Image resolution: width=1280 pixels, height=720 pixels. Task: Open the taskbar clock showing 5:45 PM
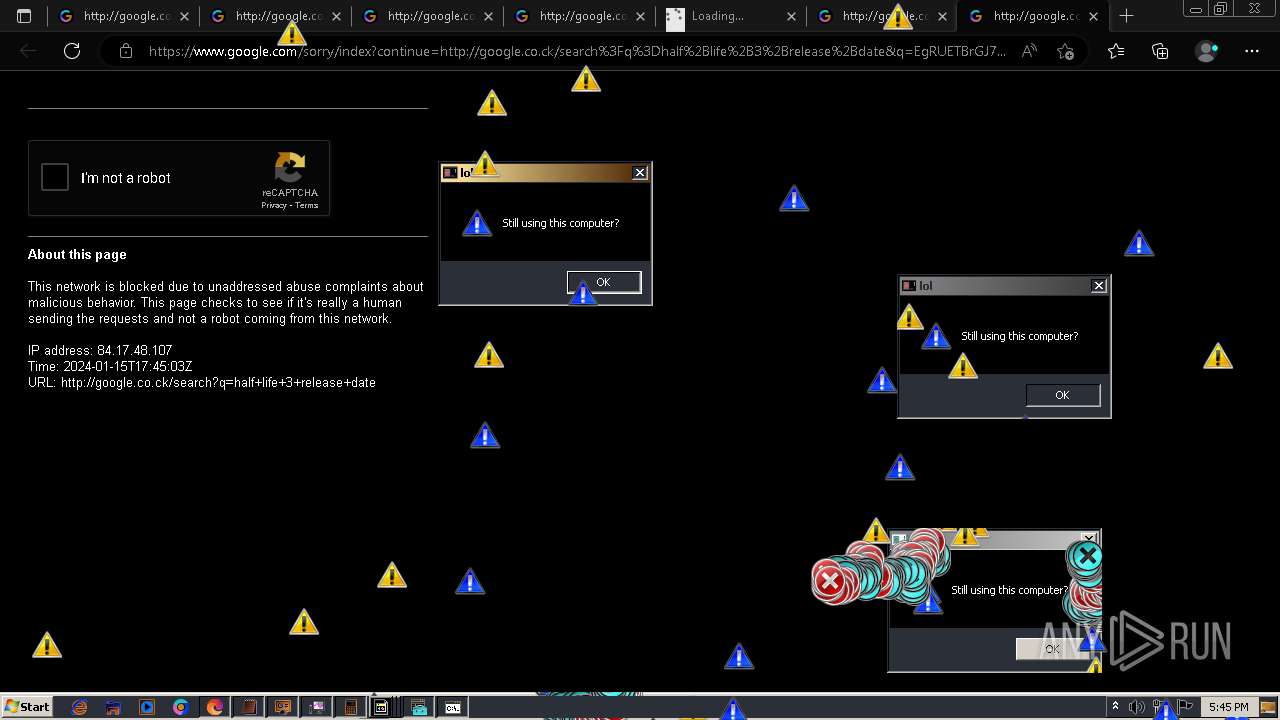1228,707
